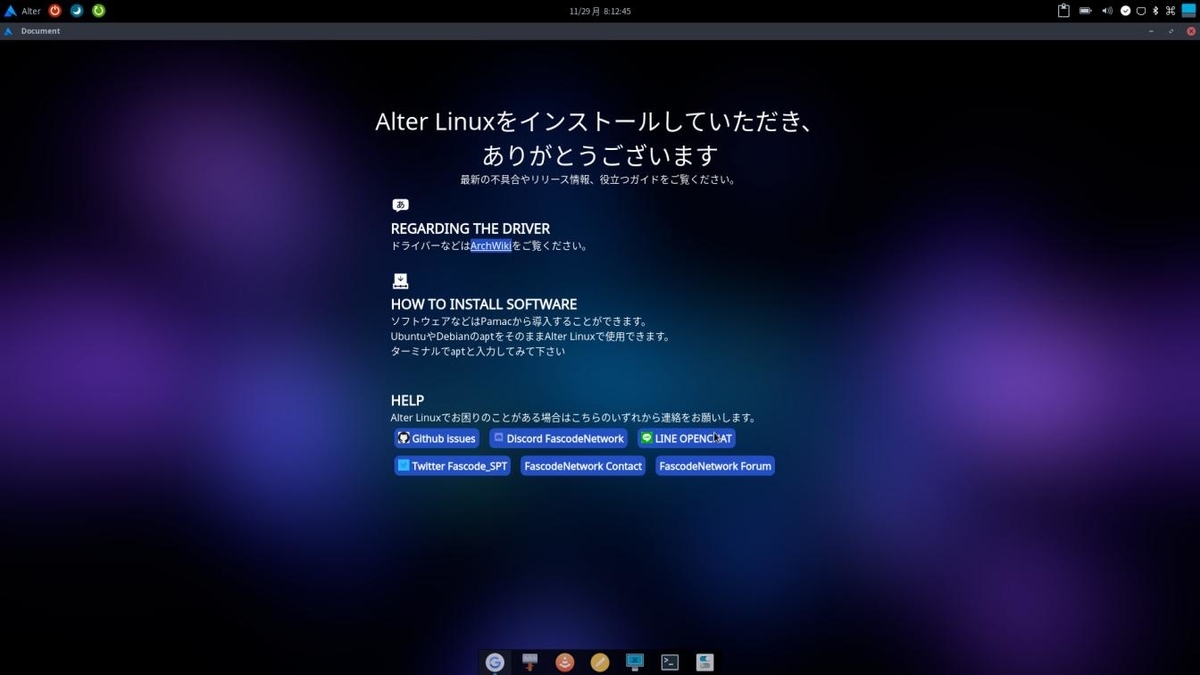Open the Alter application menu

click(x=23, y=11)
